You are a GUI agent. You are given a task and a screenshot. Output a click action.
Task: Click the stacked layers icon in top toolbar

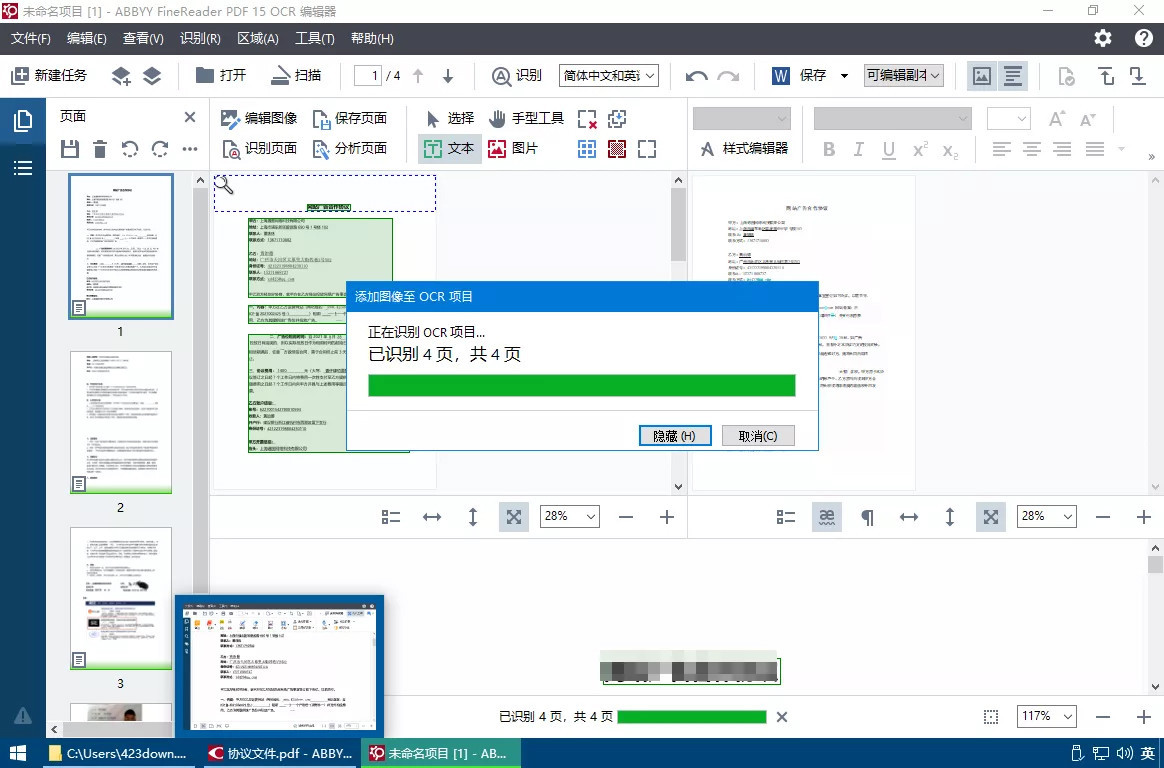click(152, 76)
